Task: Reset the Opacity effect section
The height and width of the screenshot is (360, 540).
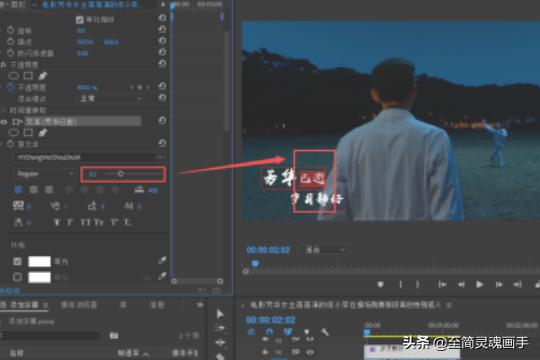Action: click(162, 64)
